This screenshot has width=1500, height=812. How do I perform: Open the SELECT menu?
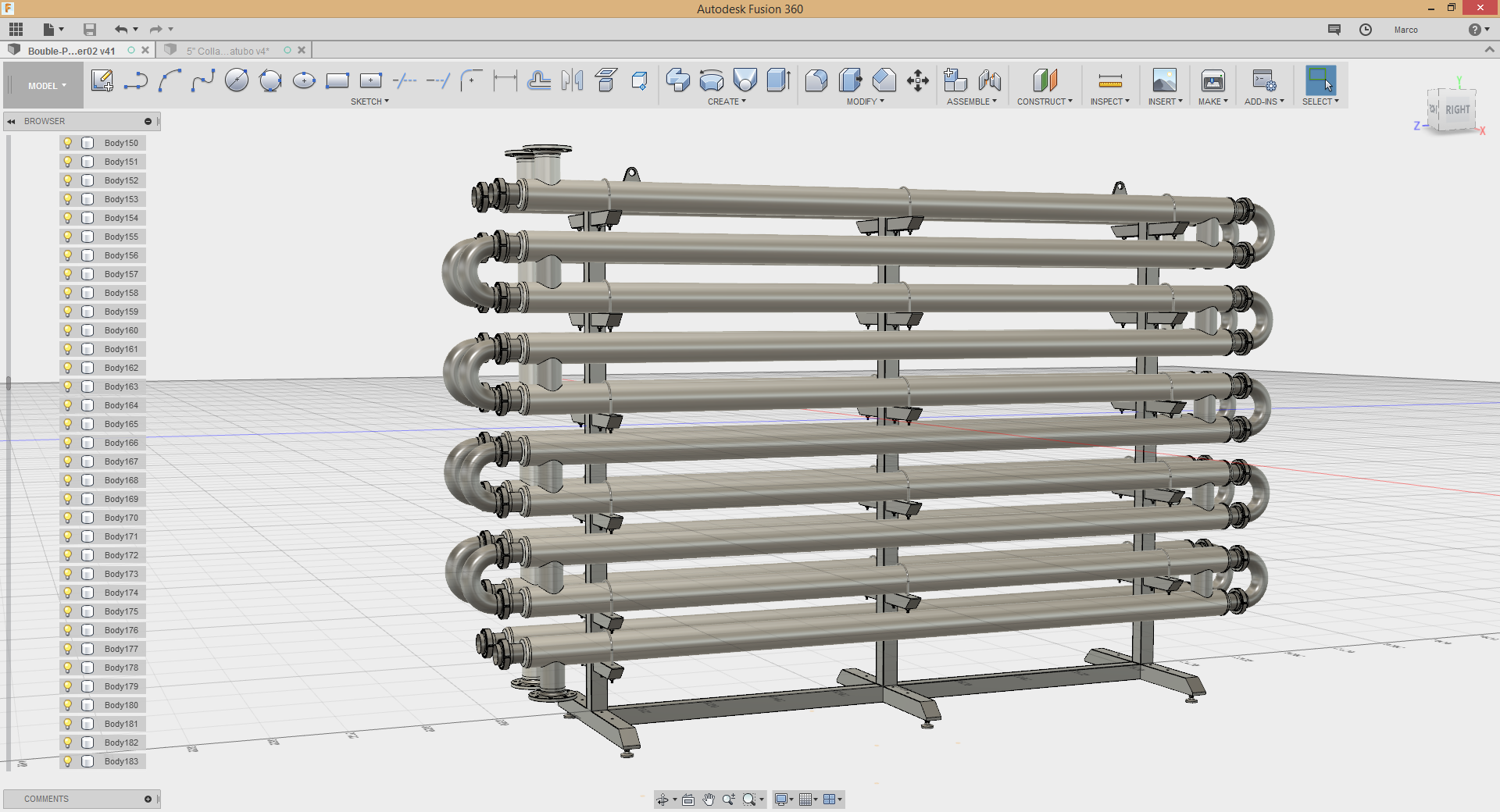pos(1320,101)
